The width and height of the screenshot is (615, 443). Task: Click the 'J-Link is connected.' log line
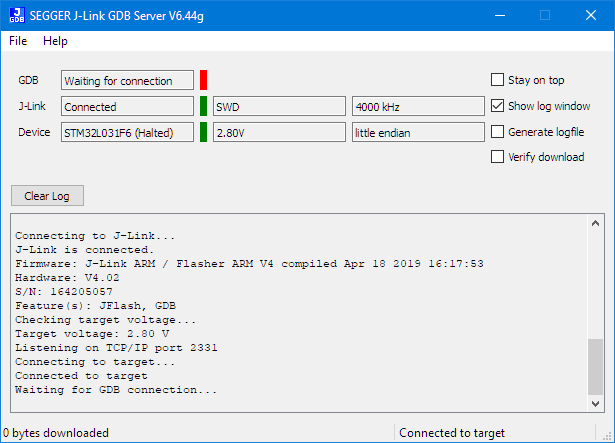click(85, 250)
